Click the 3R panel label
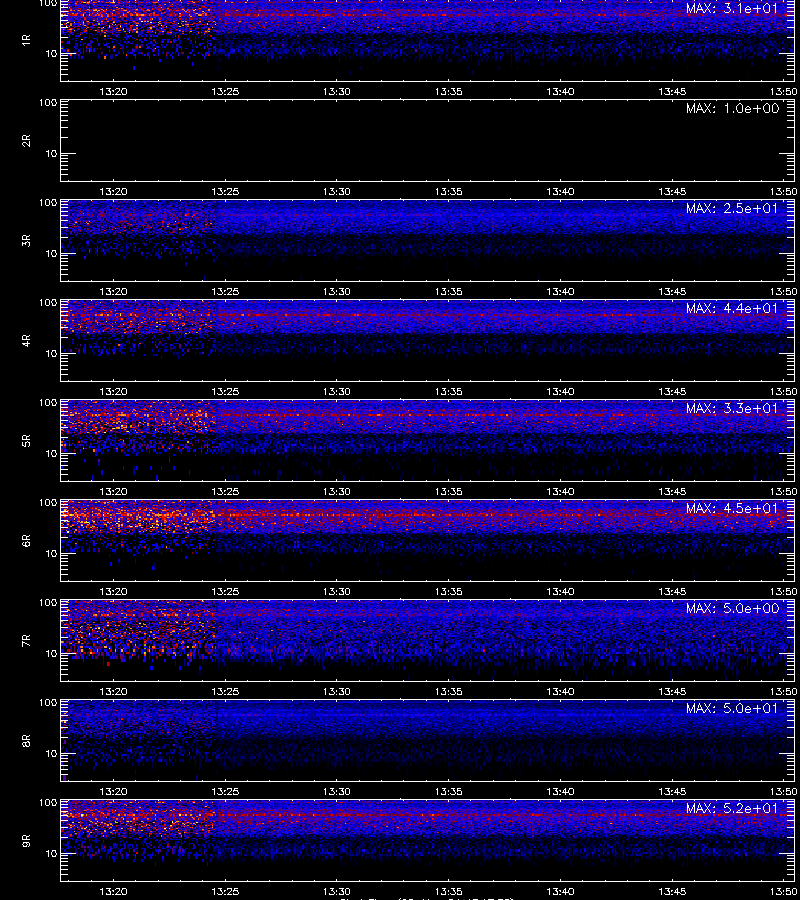The image size is (800, 900). (26, 240)
